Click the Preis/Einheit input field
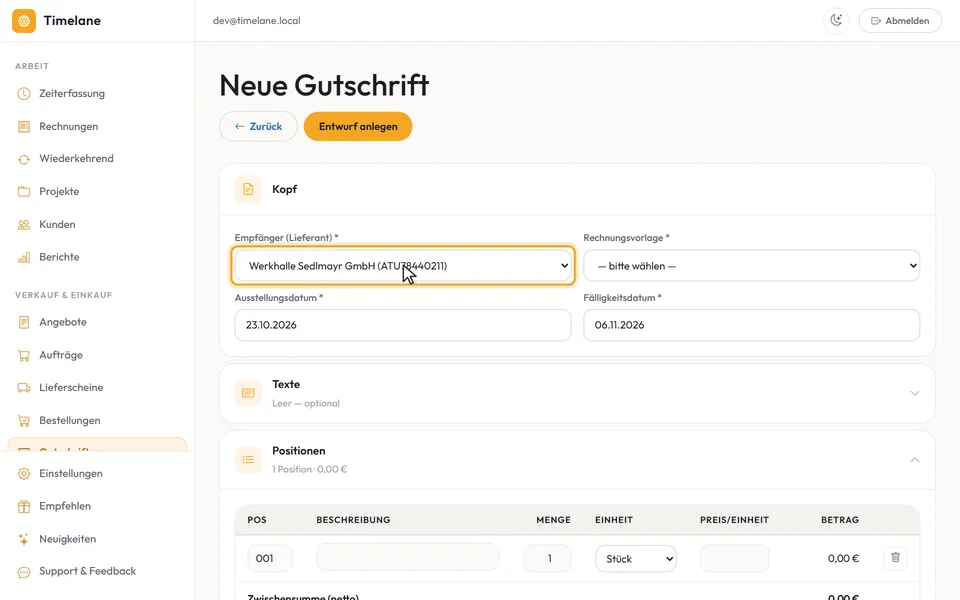960x600 pixels. pos(735,558)
